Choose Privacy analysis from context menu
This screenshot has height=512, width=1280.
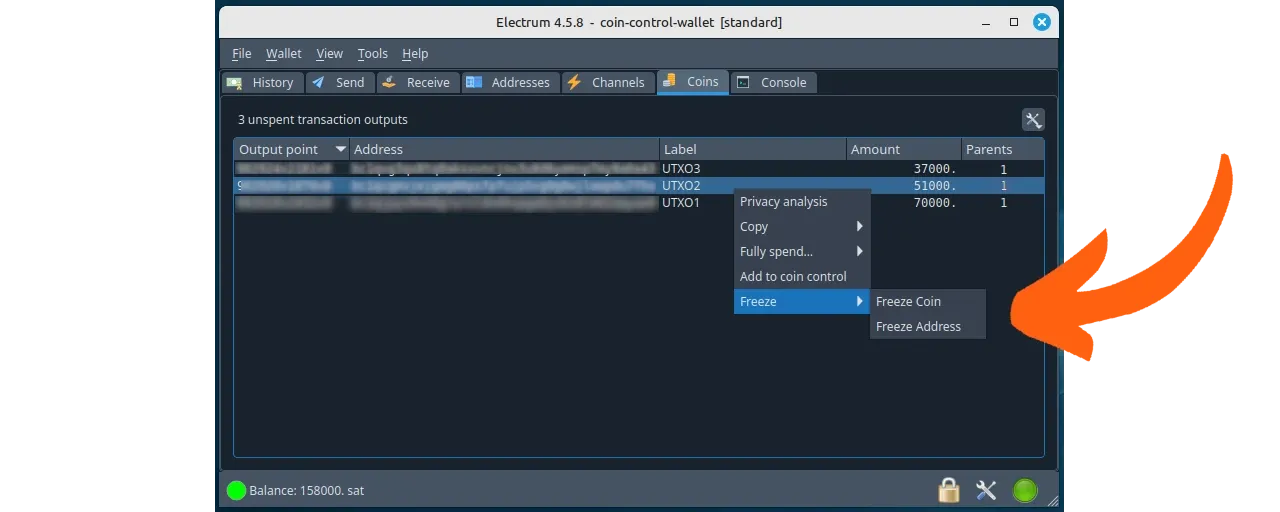pyautogui.click(x=802, y=202)
